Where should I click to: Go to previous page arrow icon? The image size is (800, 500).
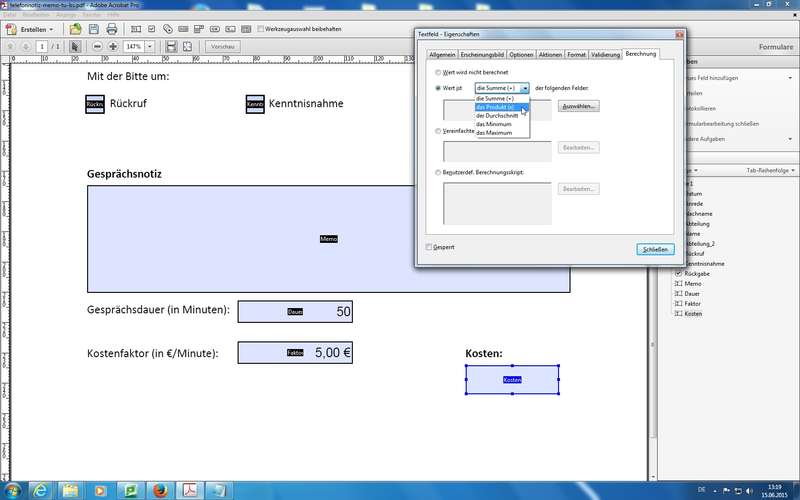[x=10, y=46]
